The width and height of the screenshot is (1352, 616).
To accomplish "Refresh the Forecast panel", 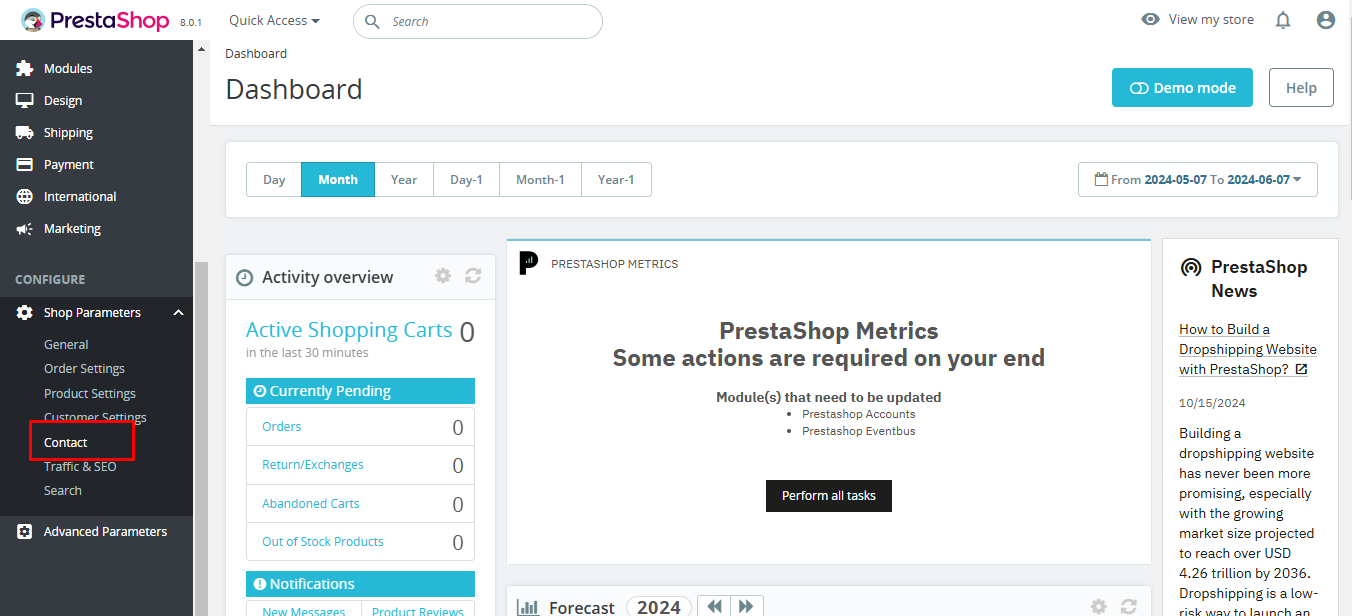I will [1129, 607].
